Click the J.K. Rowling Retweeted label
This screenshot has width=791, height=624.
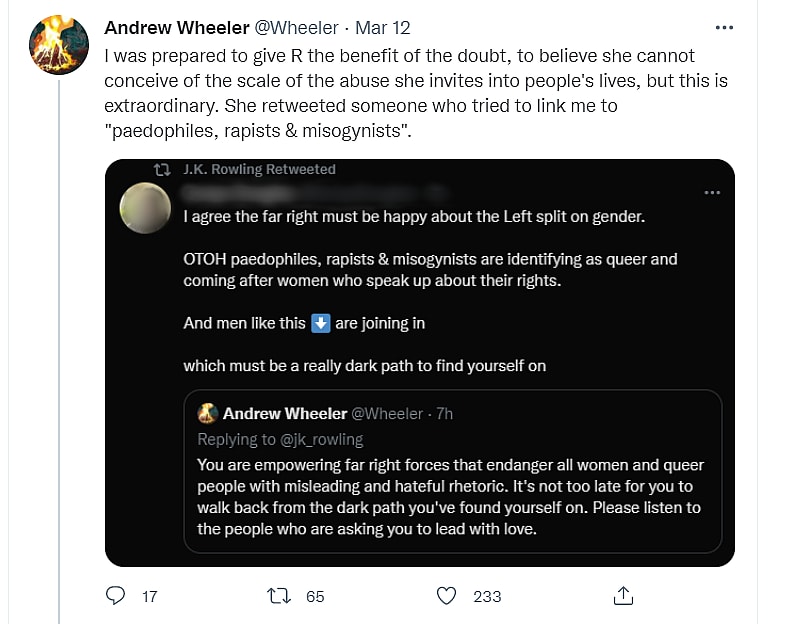coord(260,170)
